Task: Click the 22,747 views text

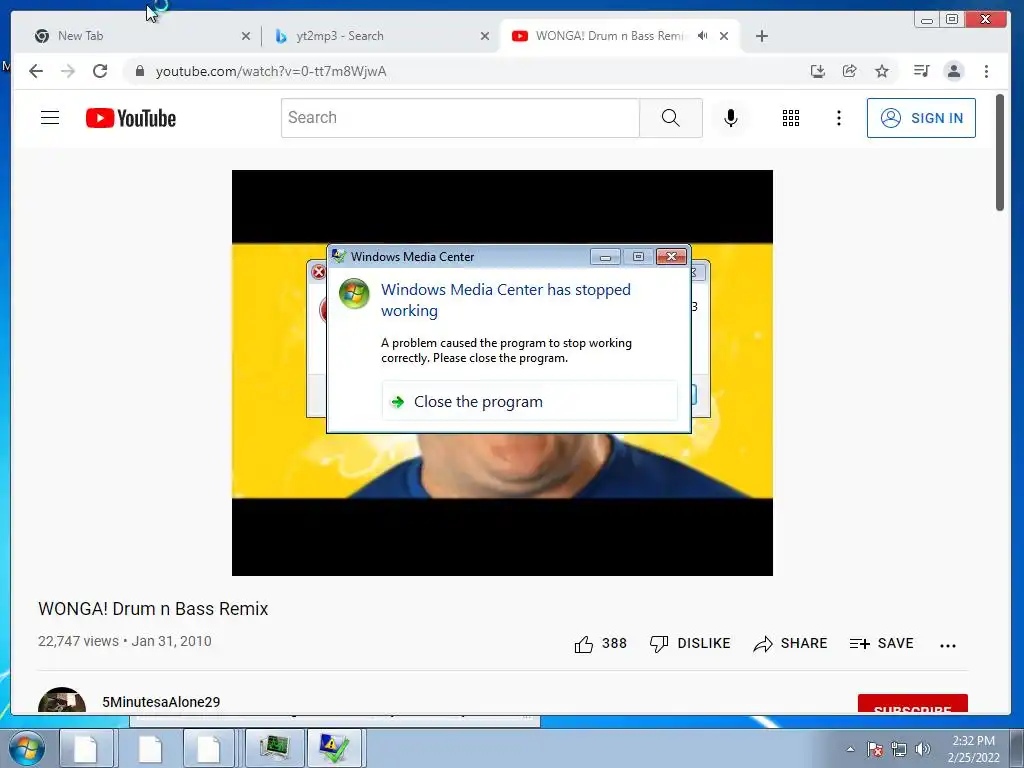Action: point(78,641)
